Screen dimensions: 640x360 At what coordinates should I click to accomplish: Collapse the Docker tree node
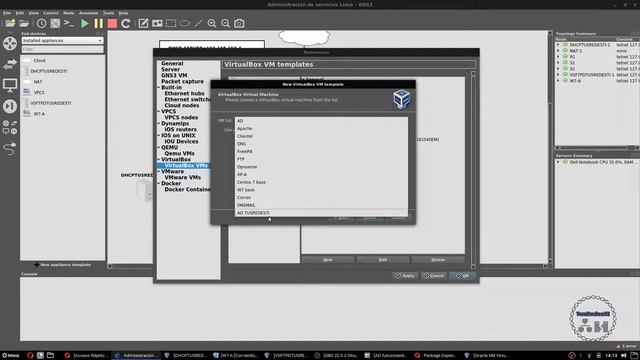click(x=159, y=184)
